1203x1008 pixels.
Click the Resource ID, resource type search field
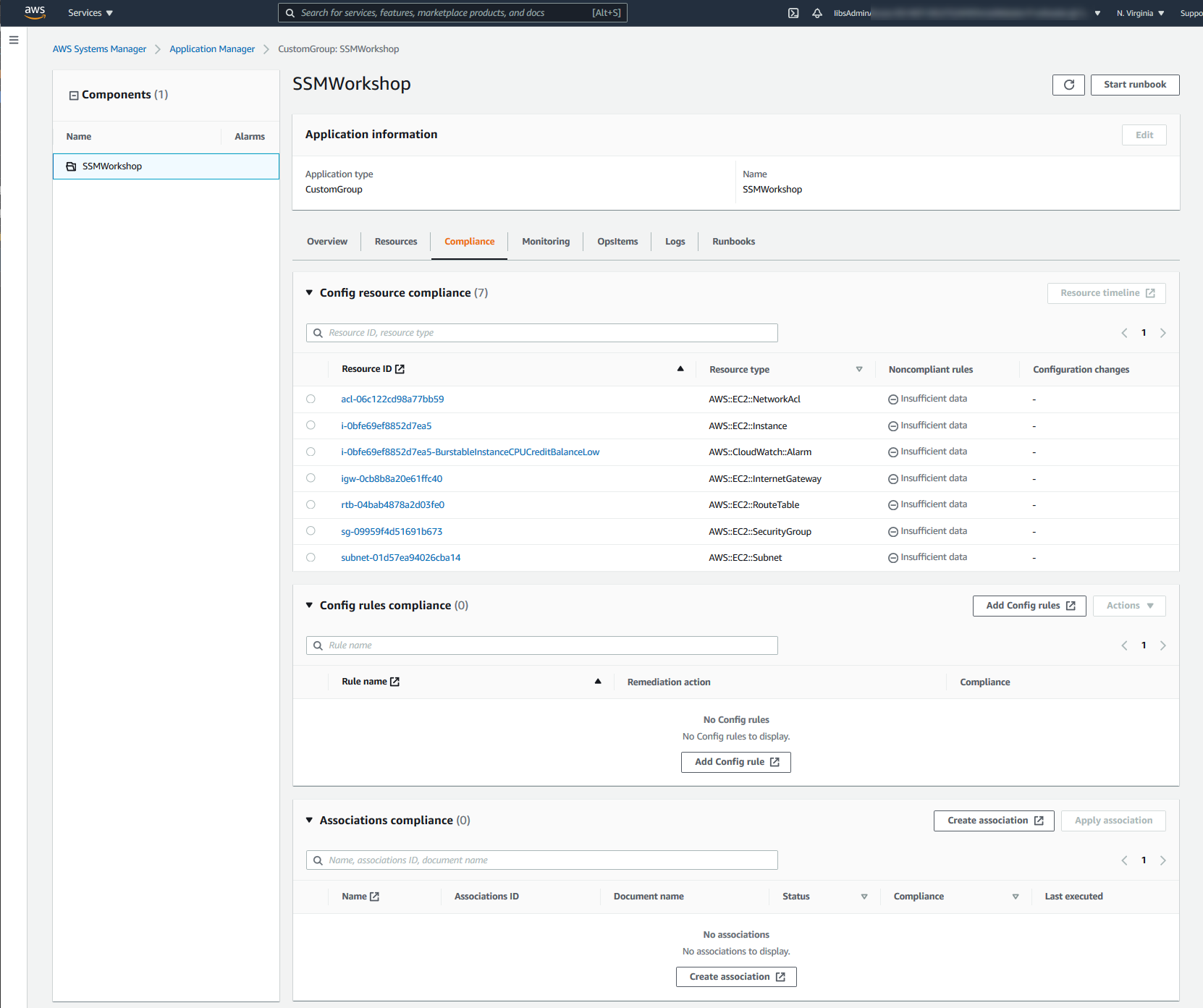[541, 333]
